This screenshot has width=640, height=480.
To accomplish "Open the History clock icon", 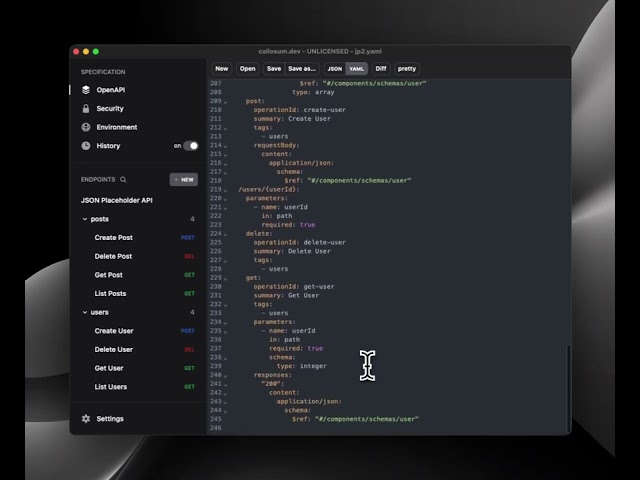I will tap(86, 146).
